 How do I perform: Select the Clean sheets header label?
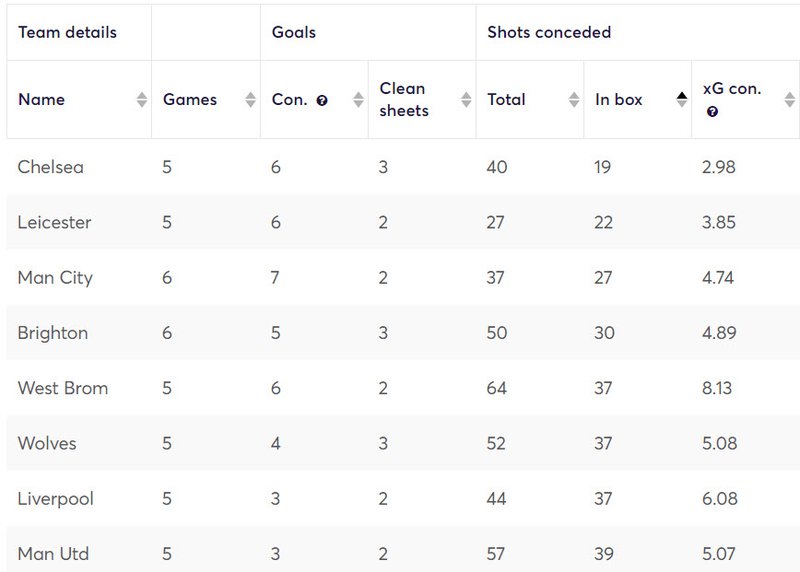404,100
